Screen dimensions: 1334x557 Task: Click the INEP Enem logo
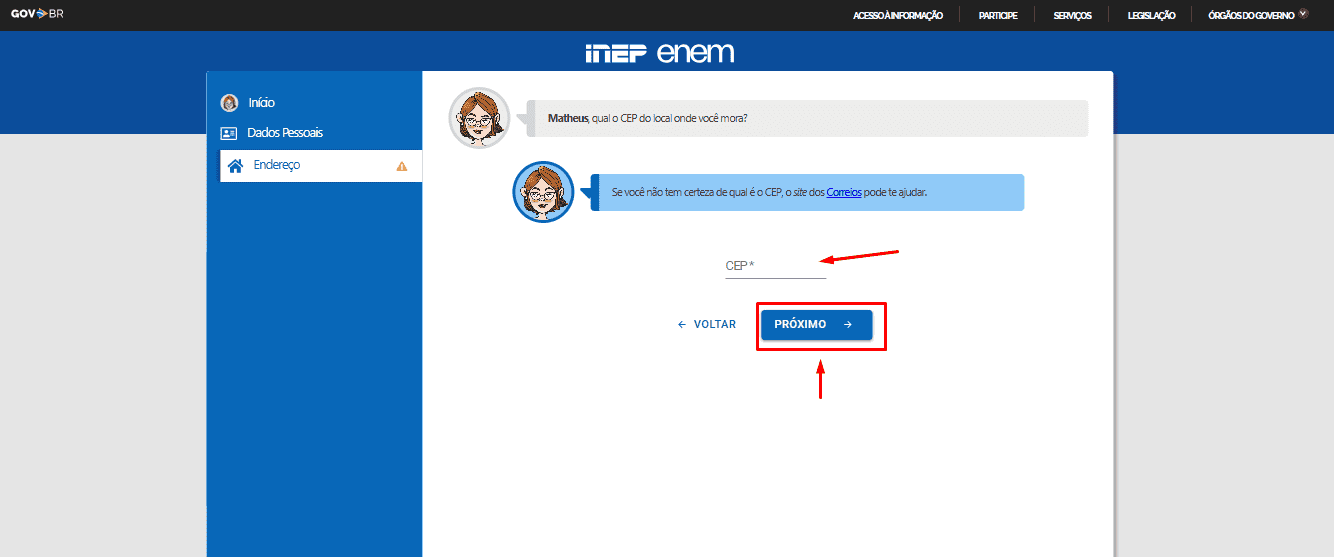click(x=660, y=53)
